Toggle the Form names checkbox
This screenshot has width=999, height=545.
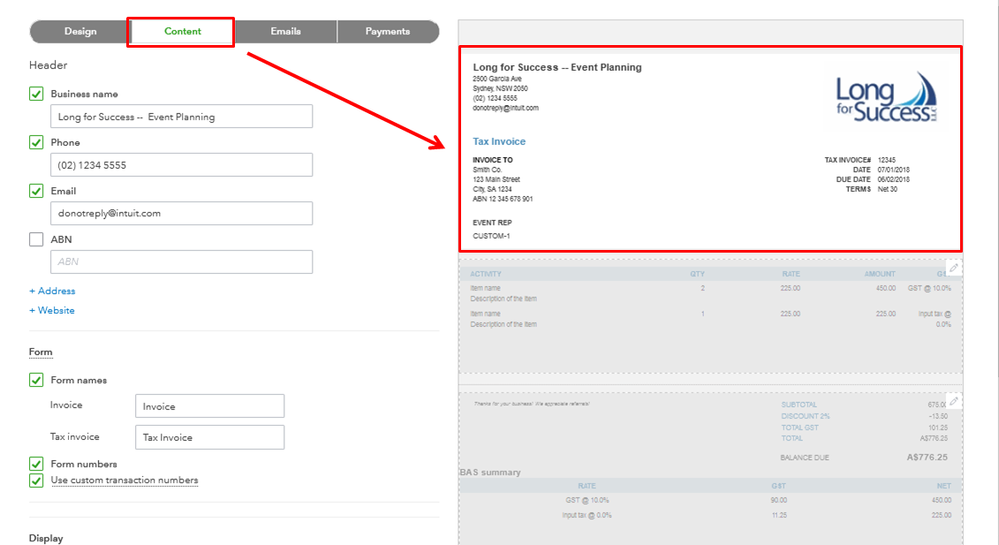tap(36, 380)
